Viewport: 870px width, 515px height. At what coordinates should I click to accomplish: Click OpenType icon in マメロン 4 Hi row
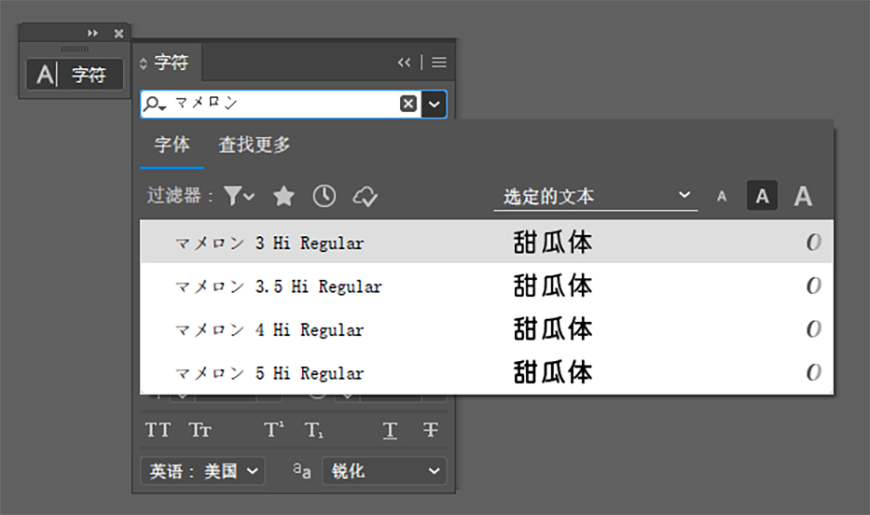pyautogui.click(x=813, y=329)
